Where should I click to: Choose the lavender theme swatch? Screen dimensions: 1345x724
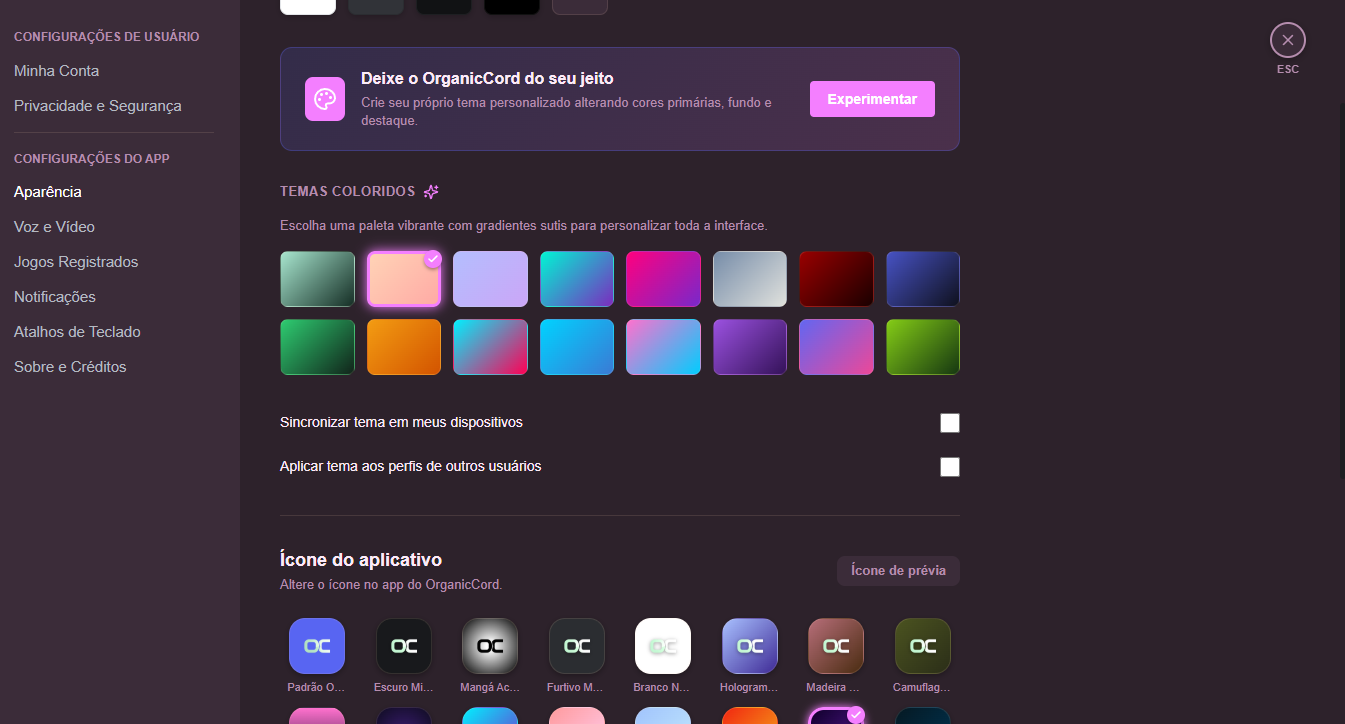tap(490, 279)
